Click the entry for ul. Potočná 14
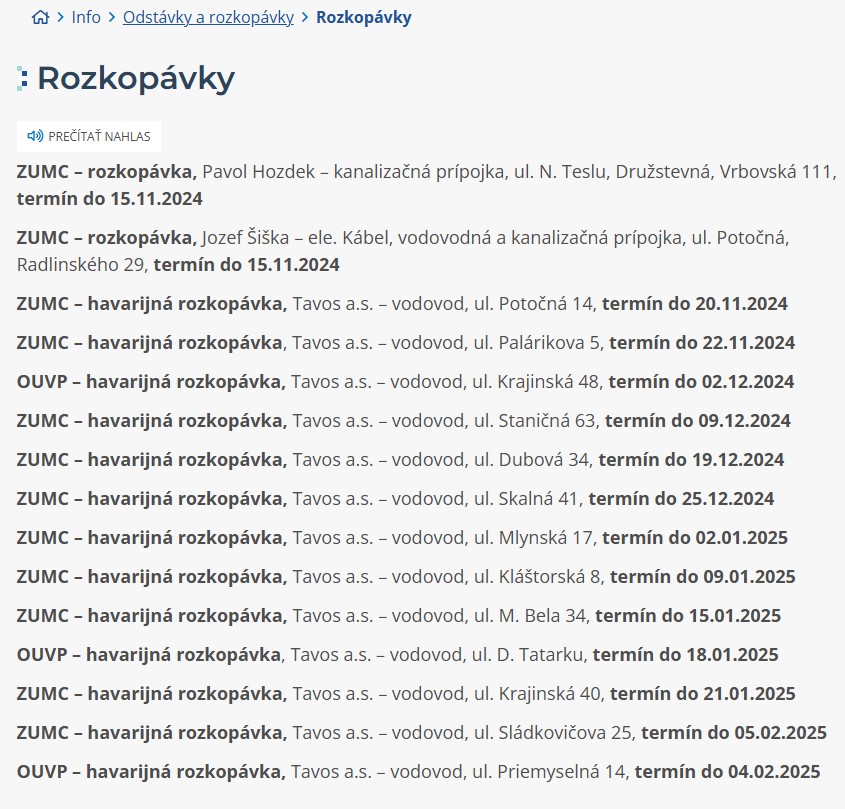The height and width of the screenshot is (809, 845). point(401,304)
